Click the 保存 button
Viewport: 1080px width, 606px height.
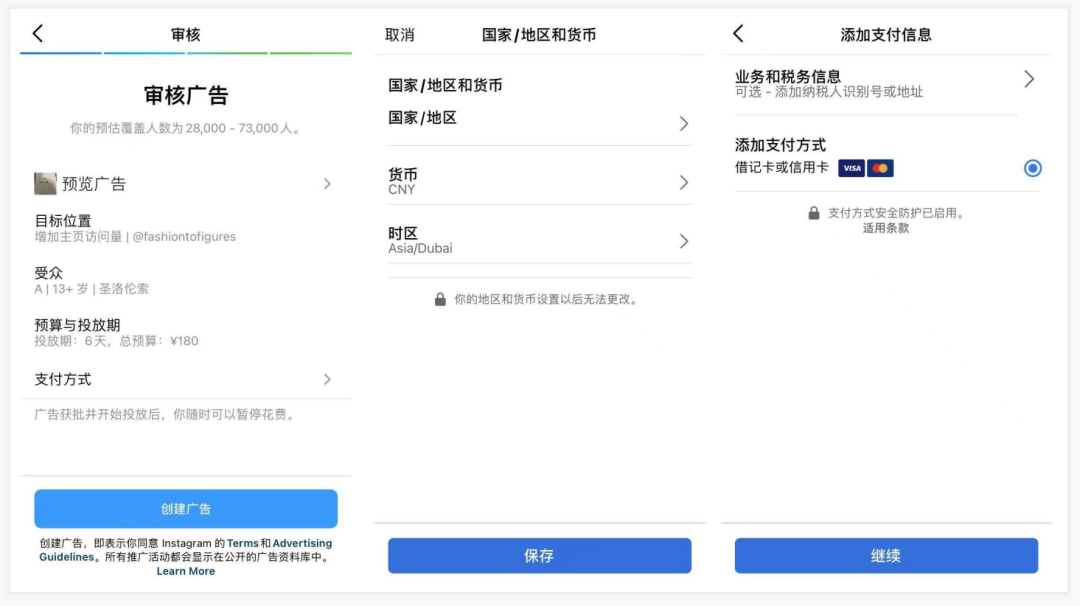539,556
